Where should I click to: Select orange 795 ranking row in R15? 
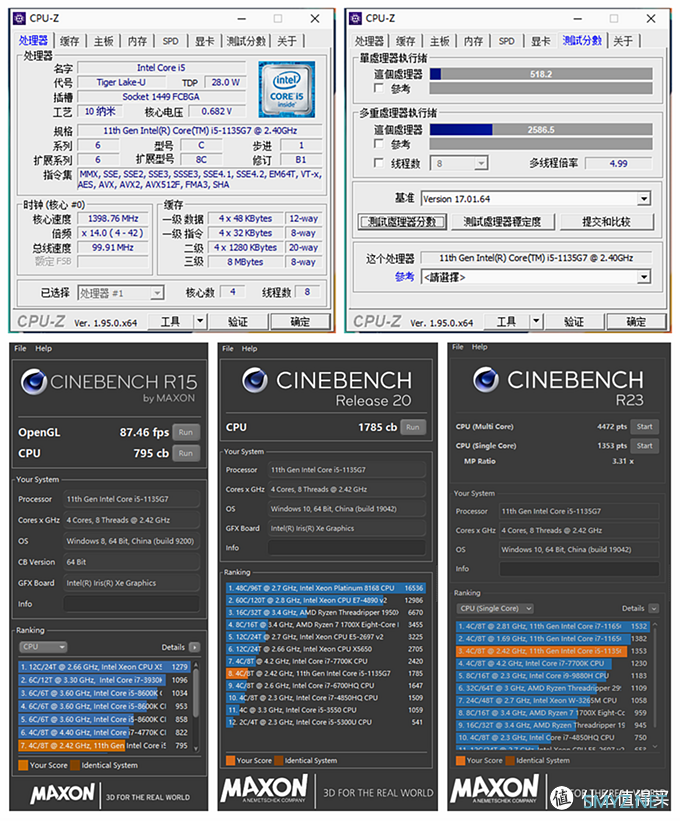(105, 745)
